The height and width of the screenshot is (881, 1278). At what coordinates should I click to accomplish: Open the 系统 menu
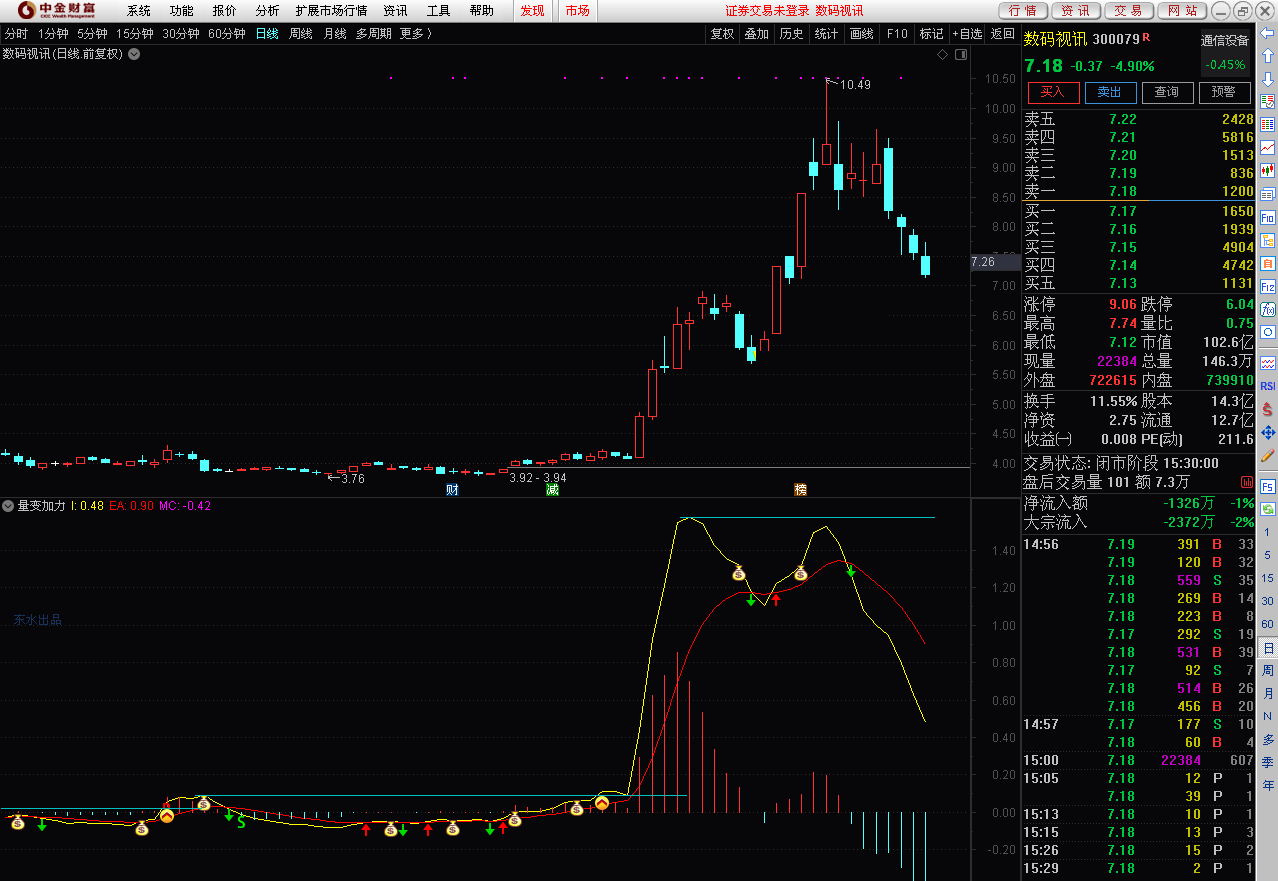coord(139,11)
